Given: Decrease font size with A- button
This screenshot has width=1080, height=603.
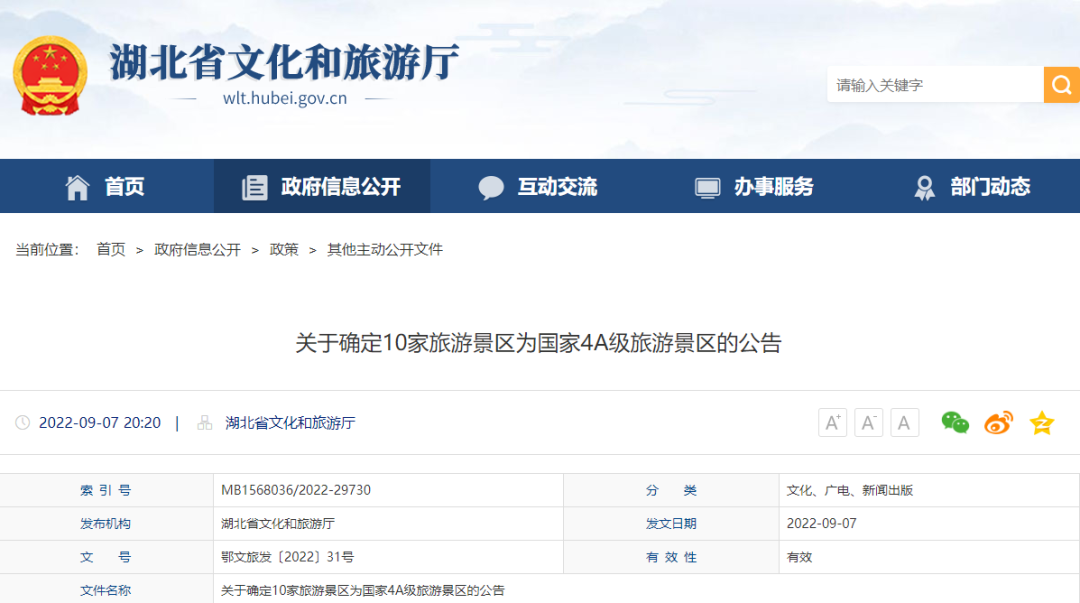Looking at the screenshot, I should click(868, 423).
